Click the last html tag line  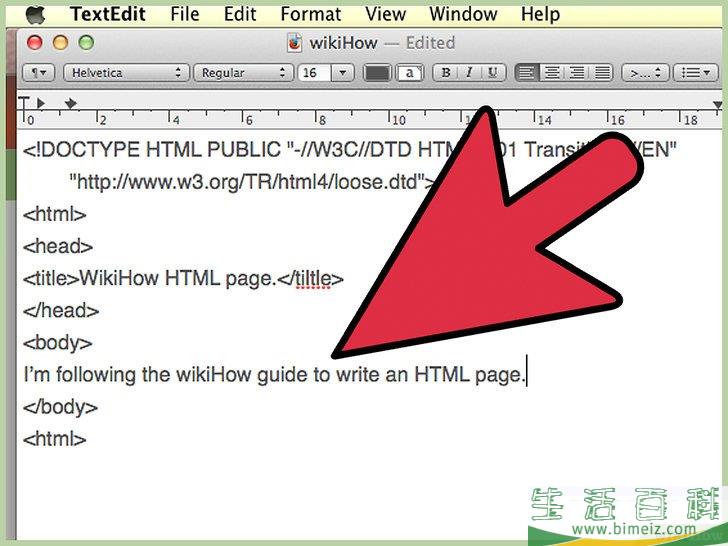(x=54, y=439)
